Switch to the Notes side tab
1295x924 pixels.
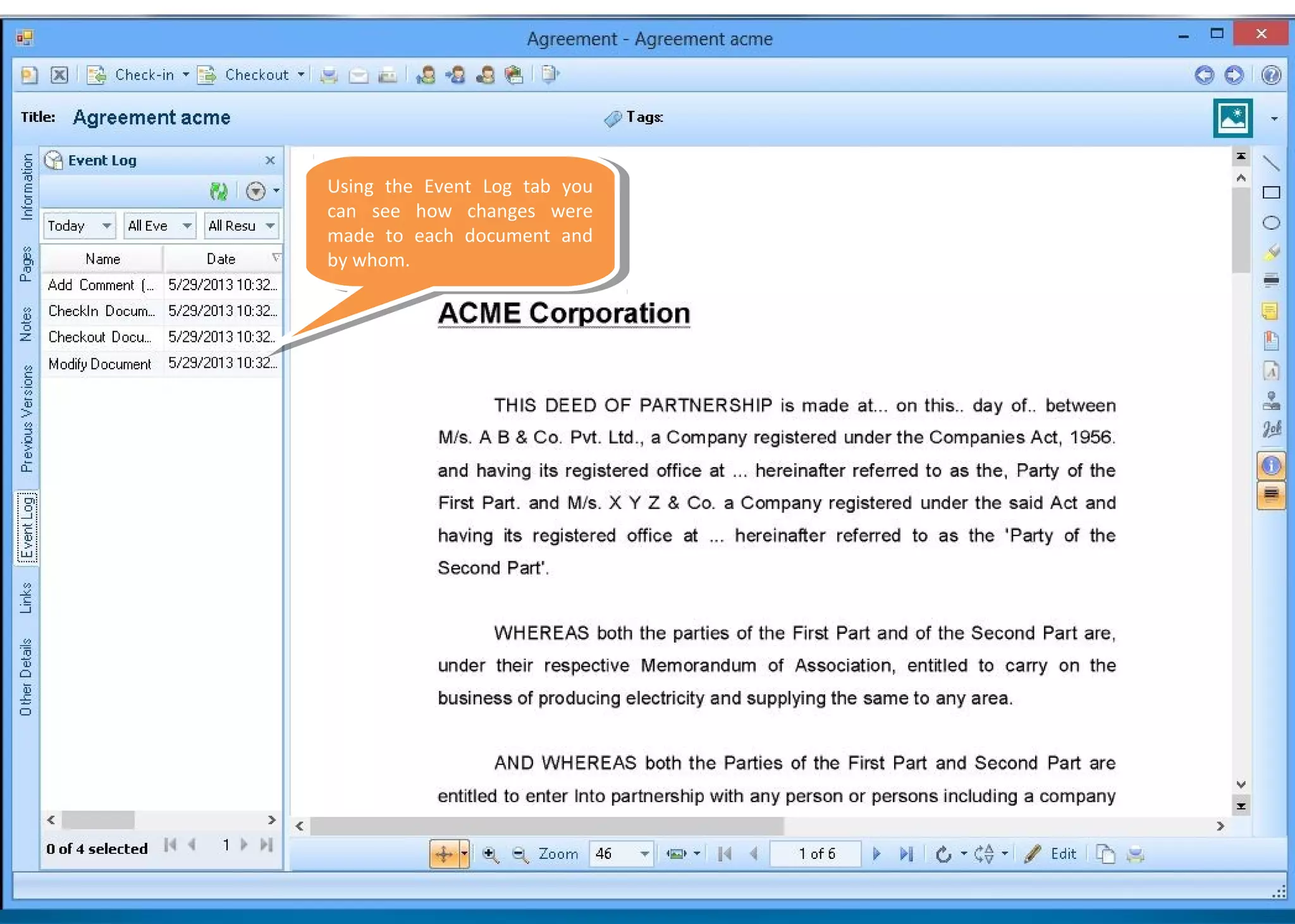click(x=26, y=324)
